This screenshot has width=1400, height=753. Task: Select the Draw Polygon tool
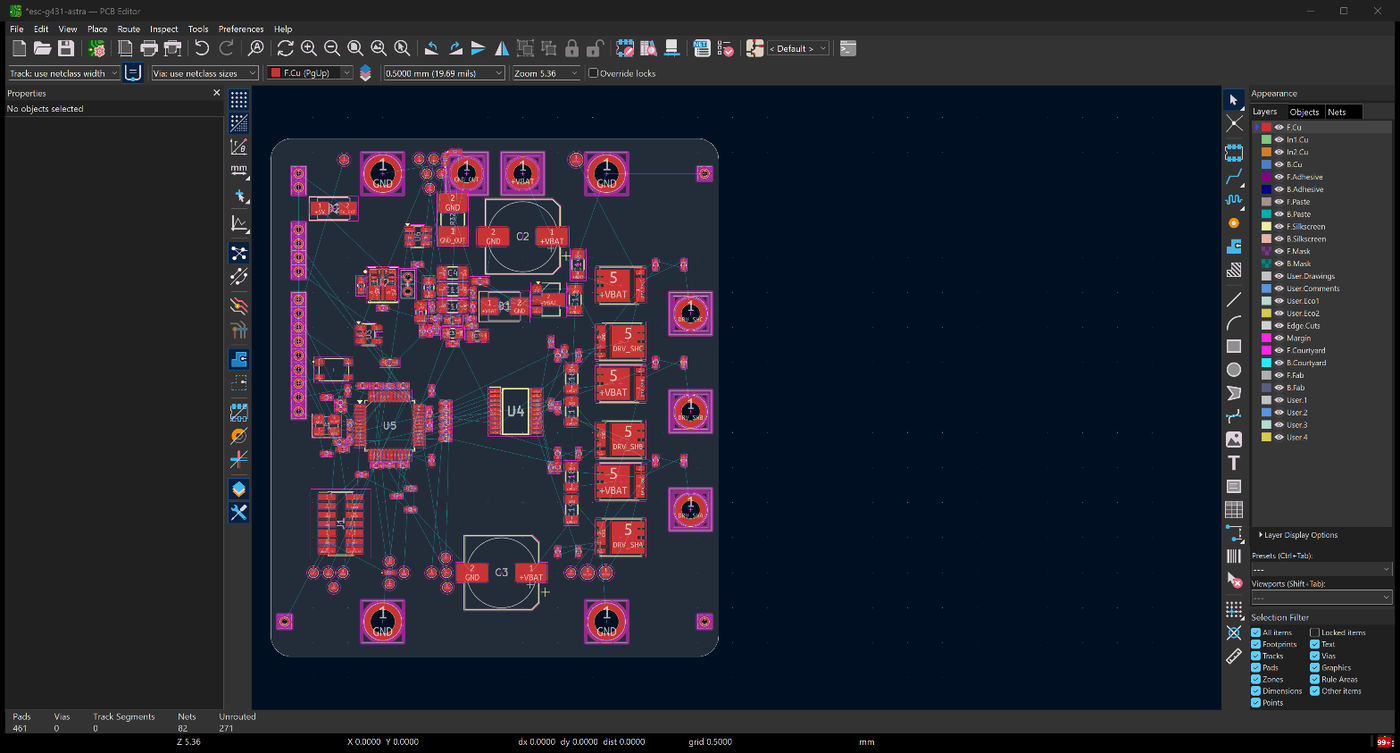pyautogui.click(x=1234, y=393)
